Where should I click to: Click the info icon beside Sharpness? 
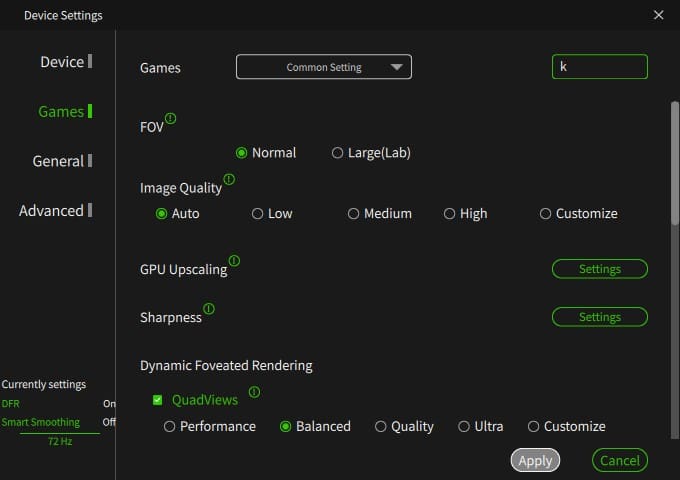point(209,309)
